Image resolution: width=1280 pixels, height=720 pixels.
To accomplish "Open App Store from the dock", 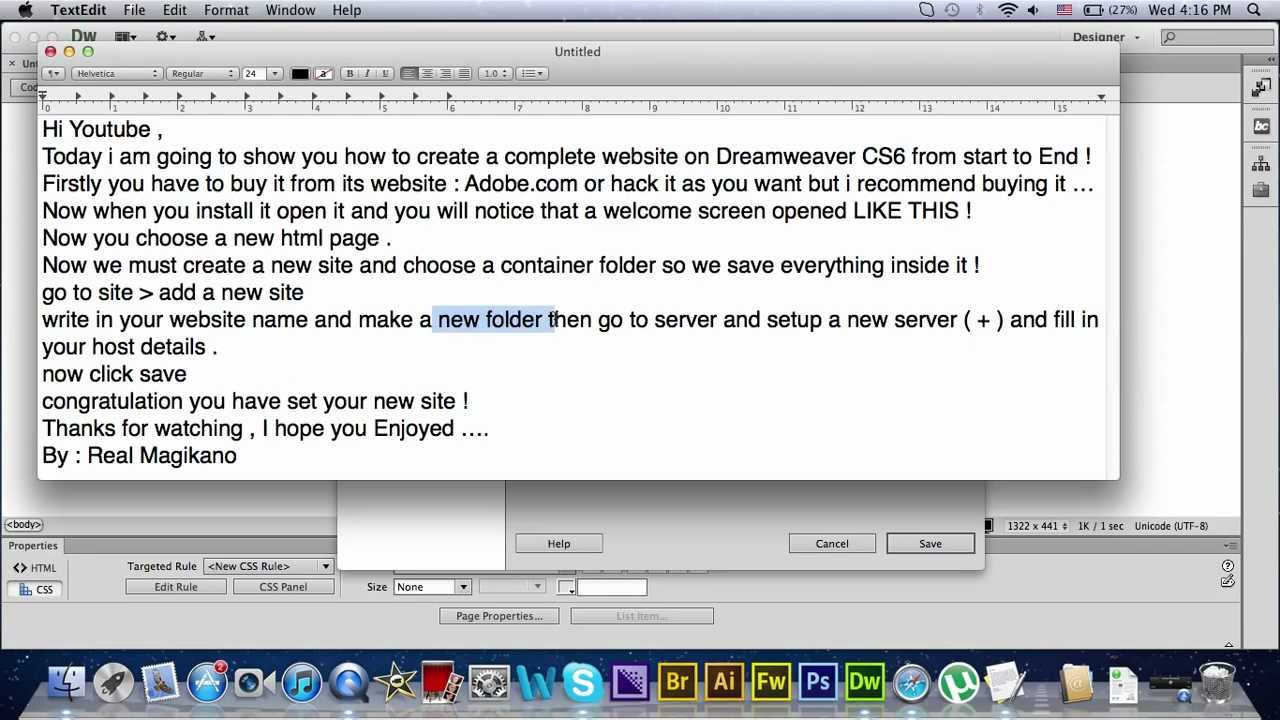I will [207, 683].
